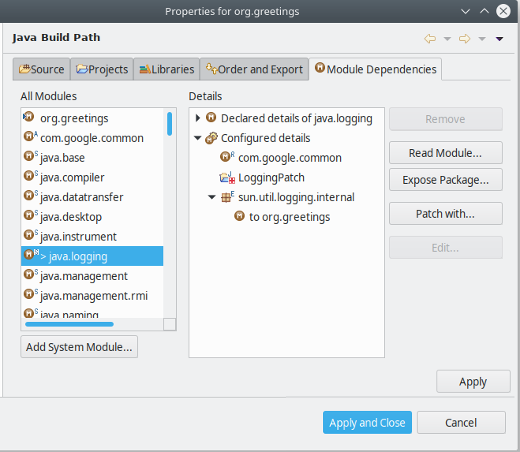Switch to the Order and Export tab
This screenshot has height=452, width=520.
coord(254,69)
